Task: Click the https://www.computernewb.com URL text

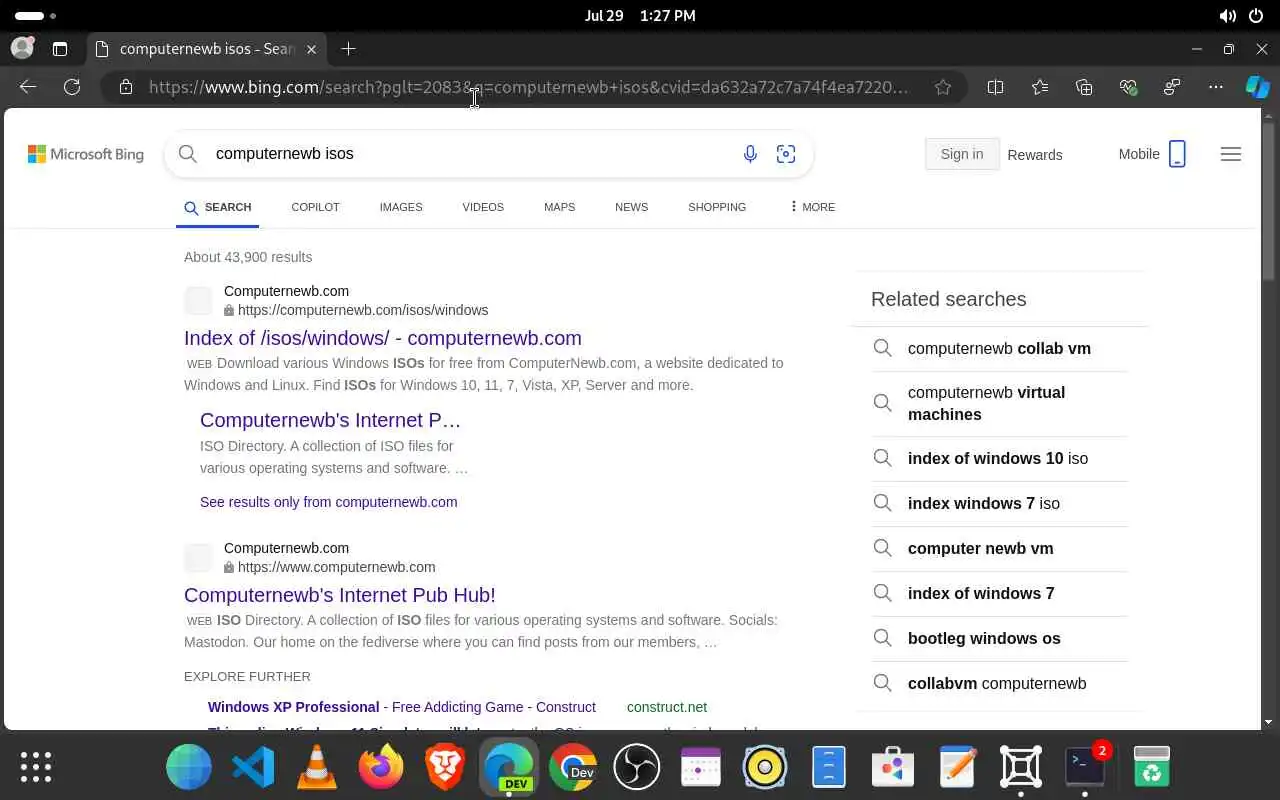Action: point(336,567)
